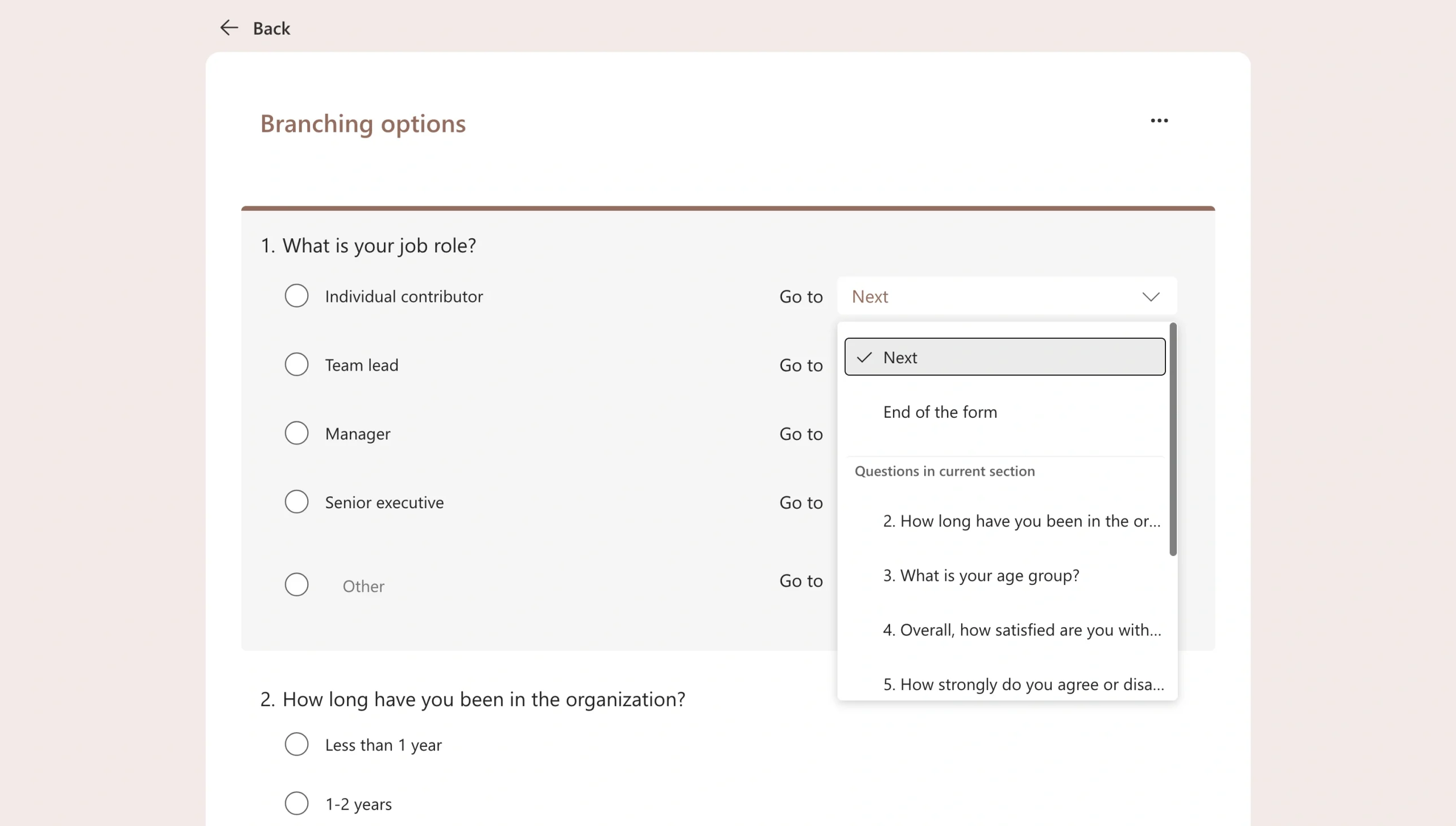The height and width of the screenshot is (826, 1456).
Task: Click the Senior executive label
Action: tap(384, 503)
